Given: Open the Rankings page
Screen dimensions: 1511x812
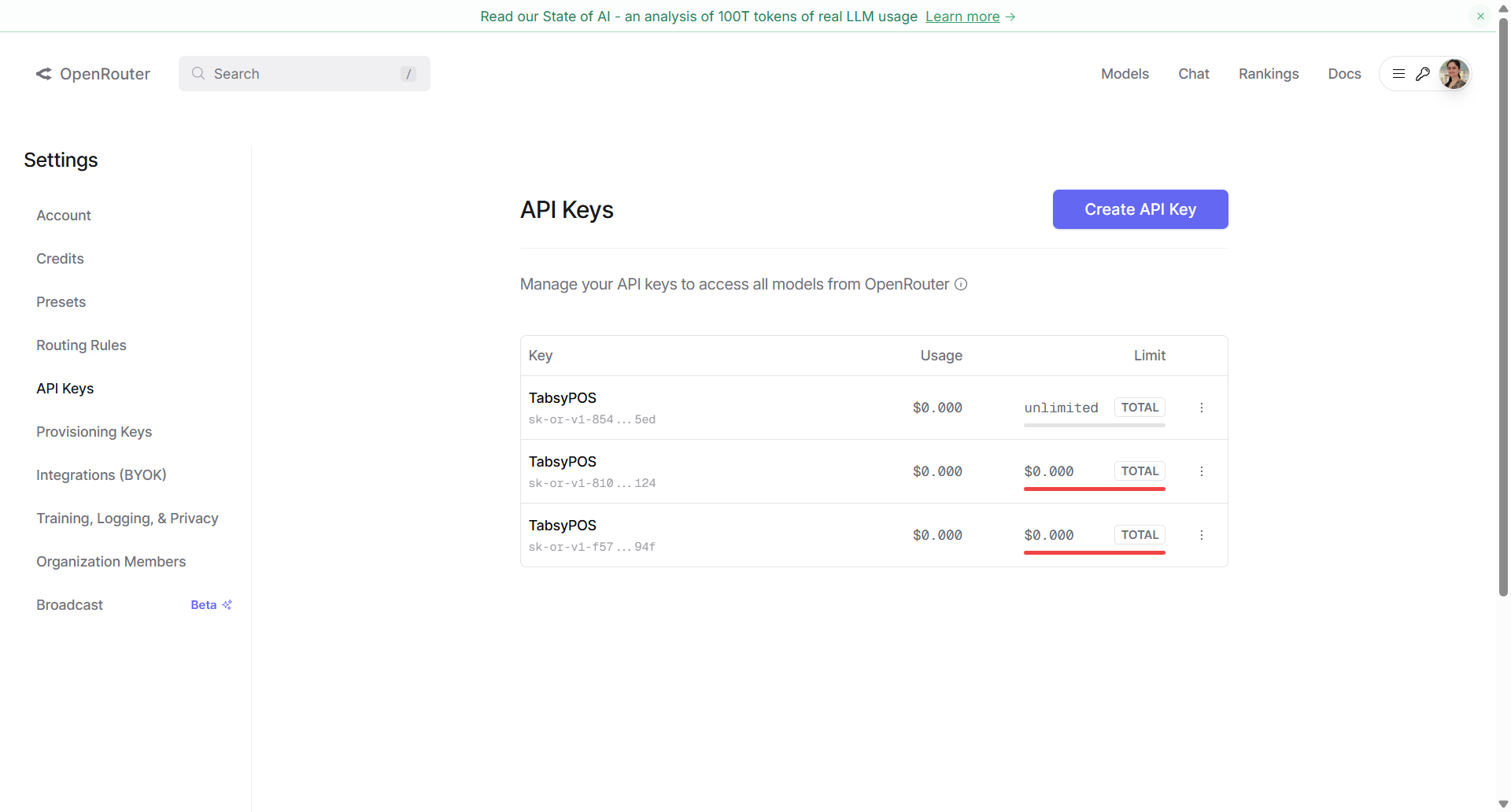Looking at the screenshot, I should point(1269,74).
